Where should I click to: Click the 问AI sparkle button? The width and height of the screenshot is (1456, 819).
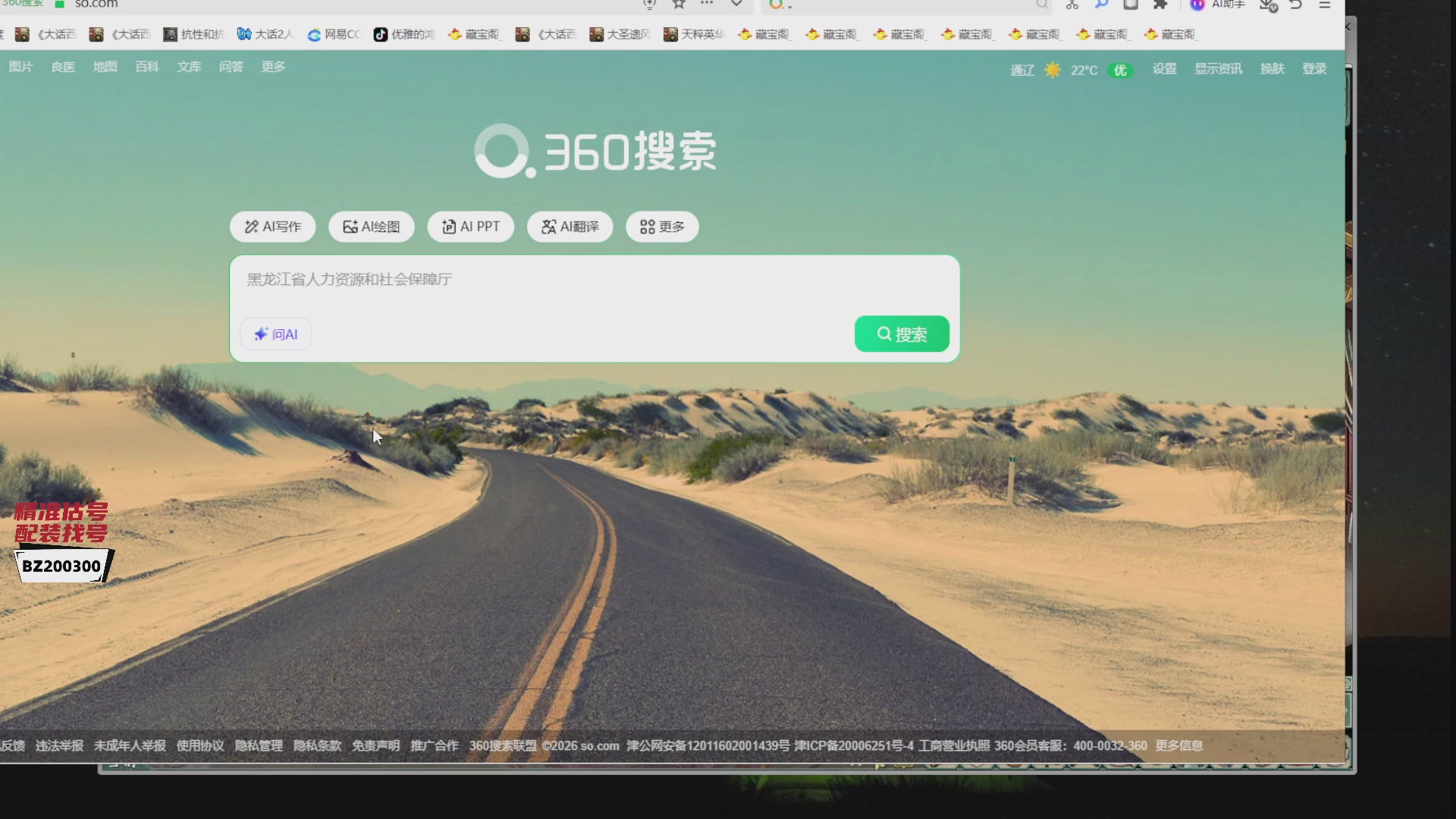tap(275, 334)
